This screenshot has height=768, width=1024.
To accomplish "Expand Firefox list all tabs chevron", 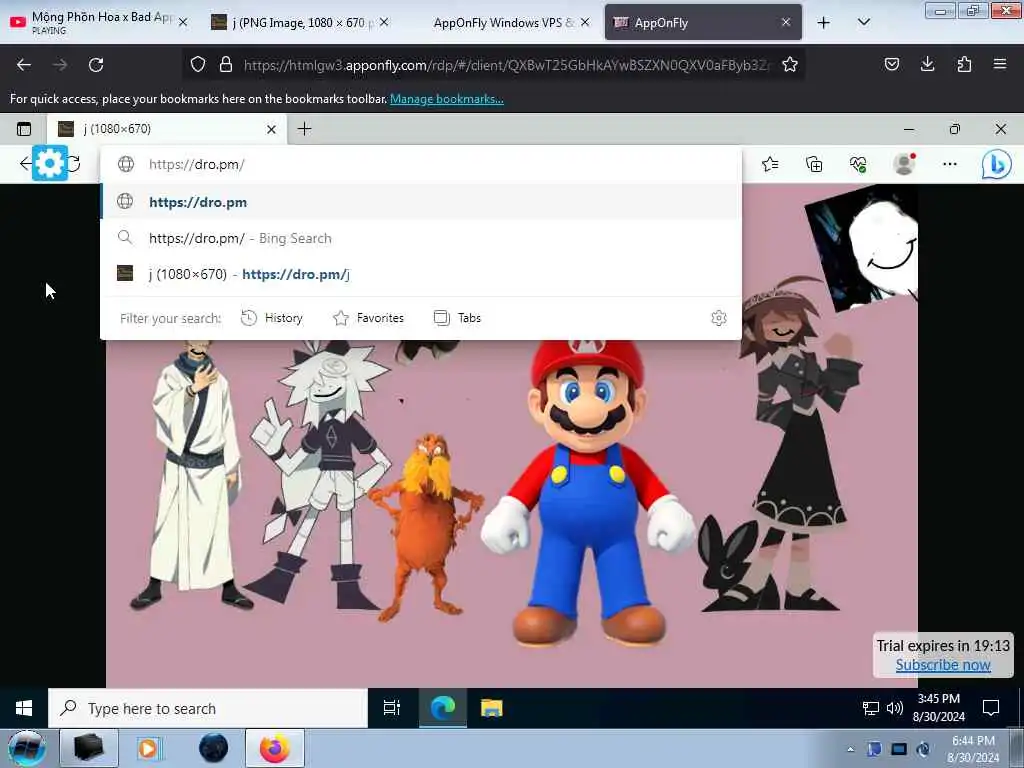I will click(863, 22).
